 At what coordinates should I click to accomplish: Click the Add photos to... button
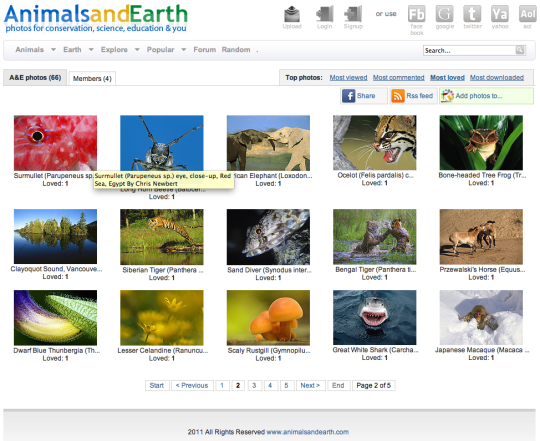point(486,96)
